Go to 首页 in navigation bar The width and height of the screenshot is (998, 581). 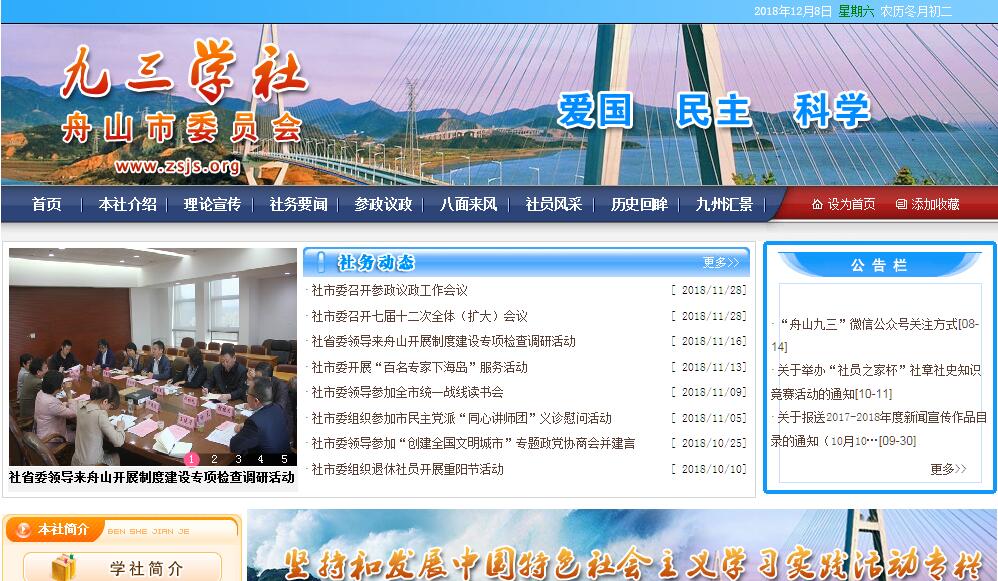46,204
